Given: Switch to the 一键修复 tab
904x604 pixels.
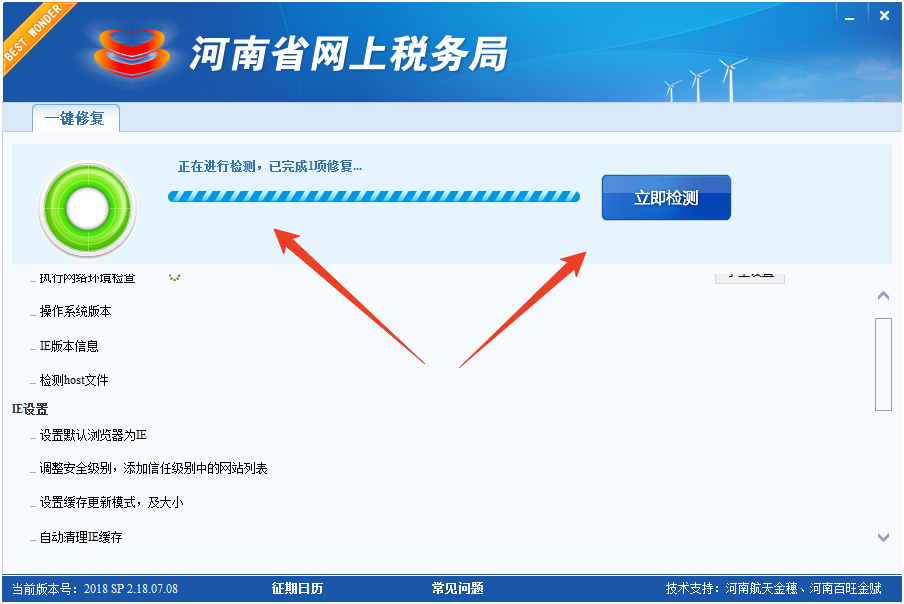Looking at the screenshot, I should pos(76,118).
